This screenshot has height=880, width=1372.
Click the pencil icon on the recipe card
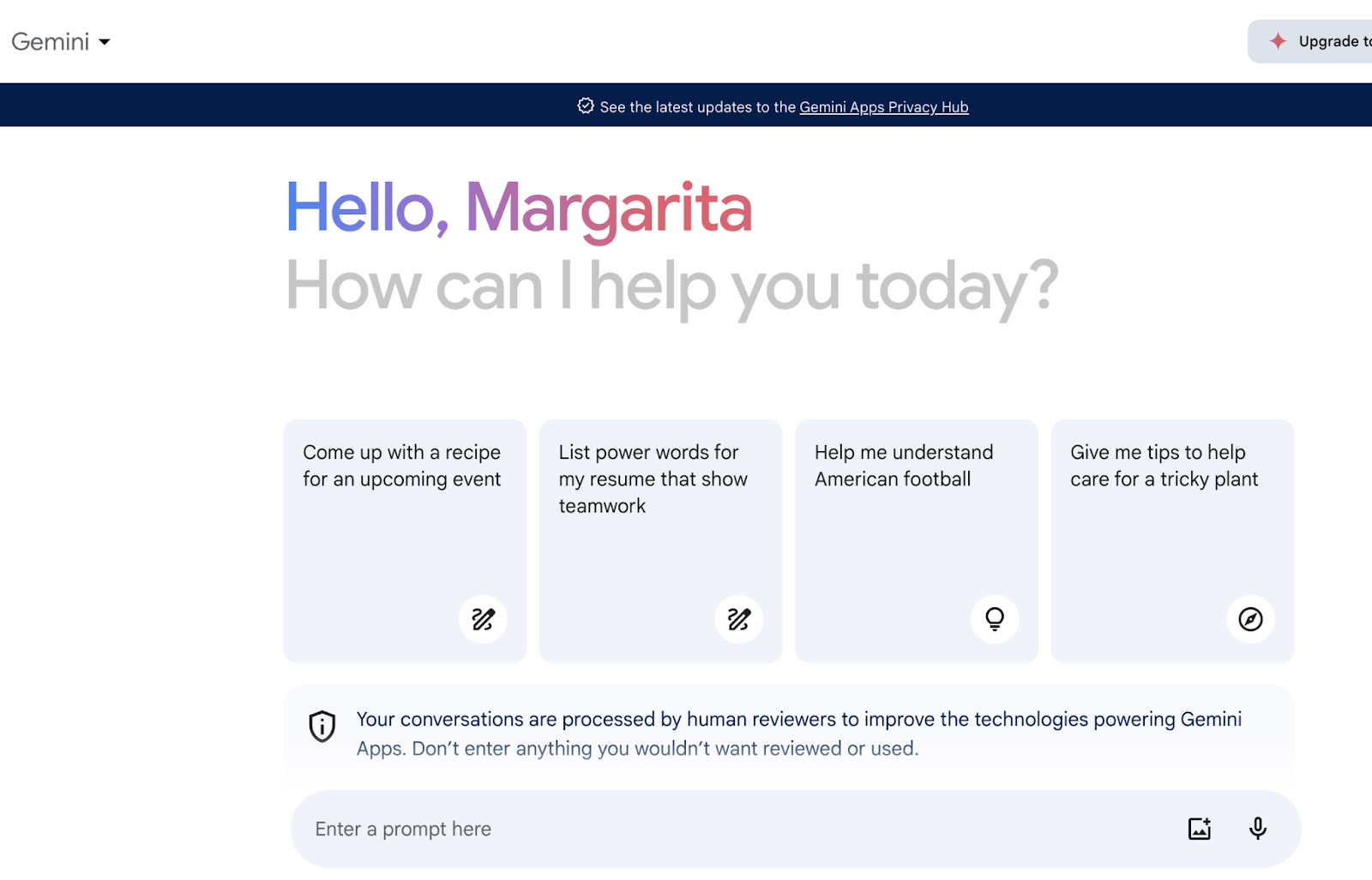click(483, 619)
